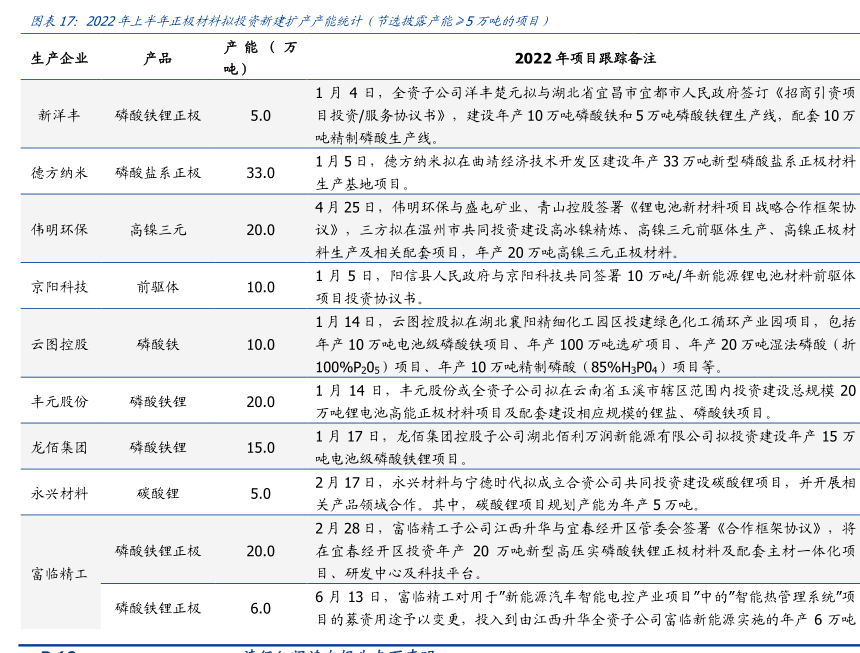
Task: Click capacity "10.0" in the 云图控股 row
Action: tap(261, 345)
